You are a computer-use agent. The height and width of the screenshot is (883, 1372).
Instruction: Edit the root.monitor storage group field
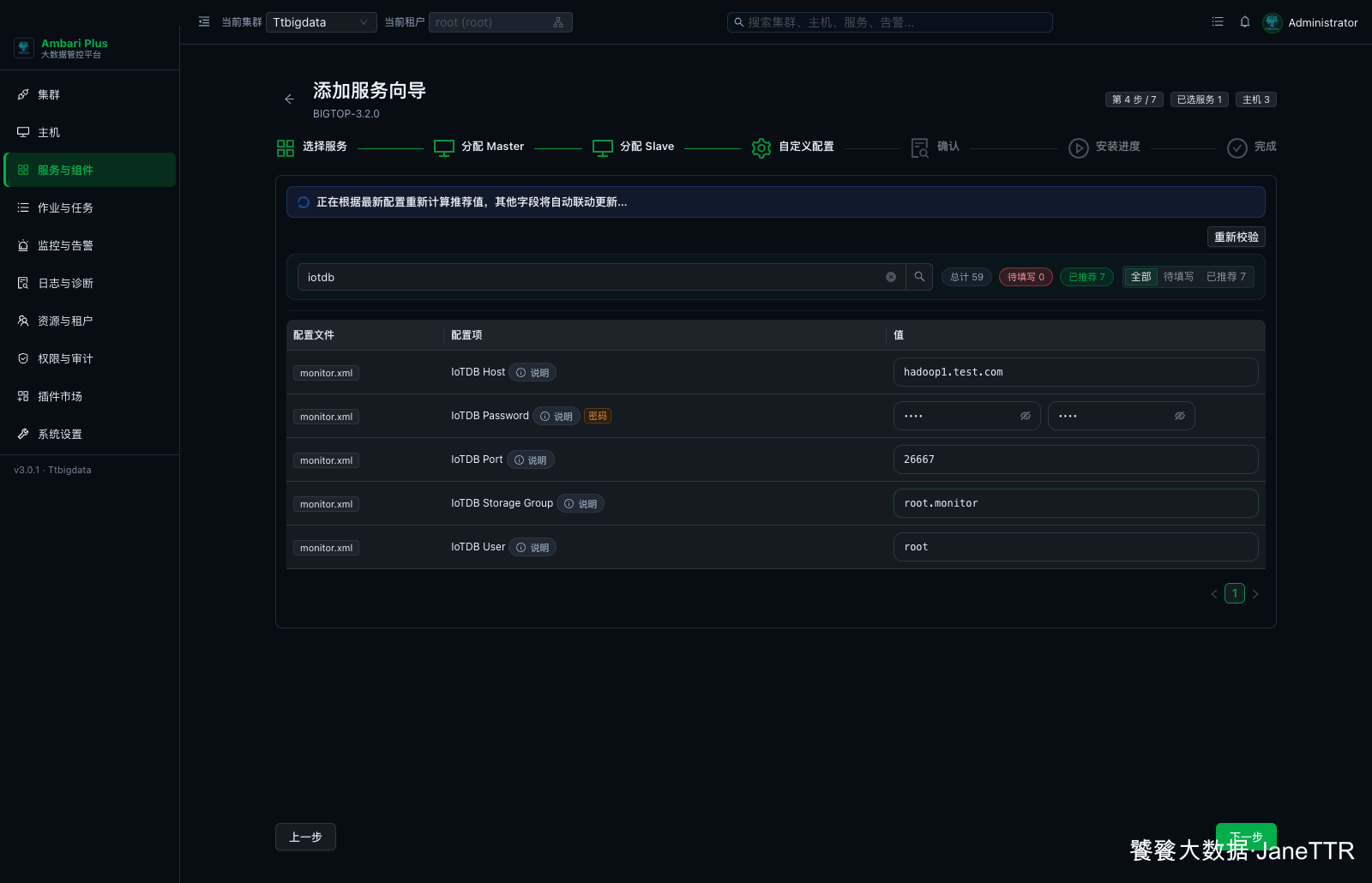(x=1075, y=503)
